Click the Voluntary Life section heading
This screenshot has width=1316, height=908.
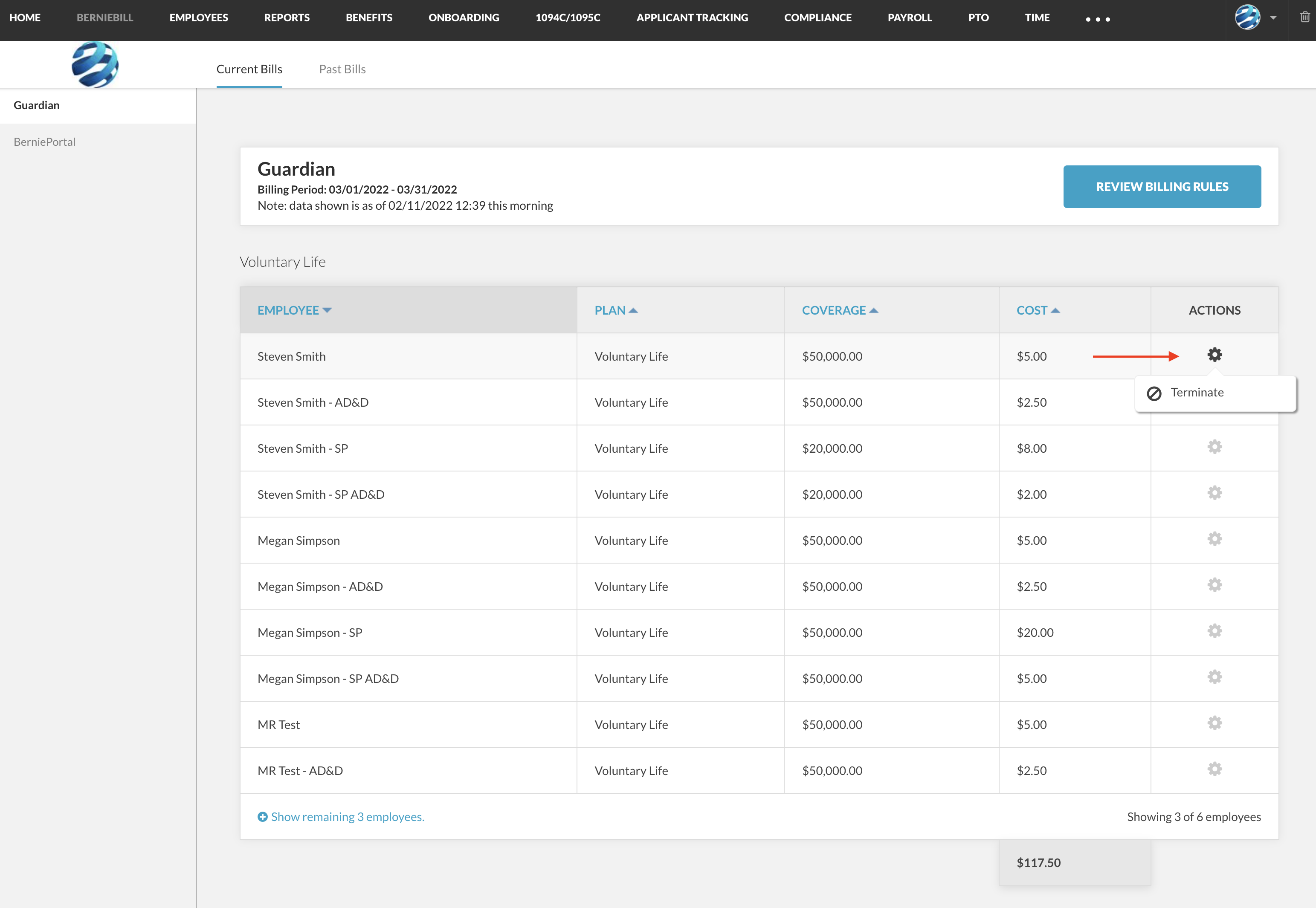283,262
